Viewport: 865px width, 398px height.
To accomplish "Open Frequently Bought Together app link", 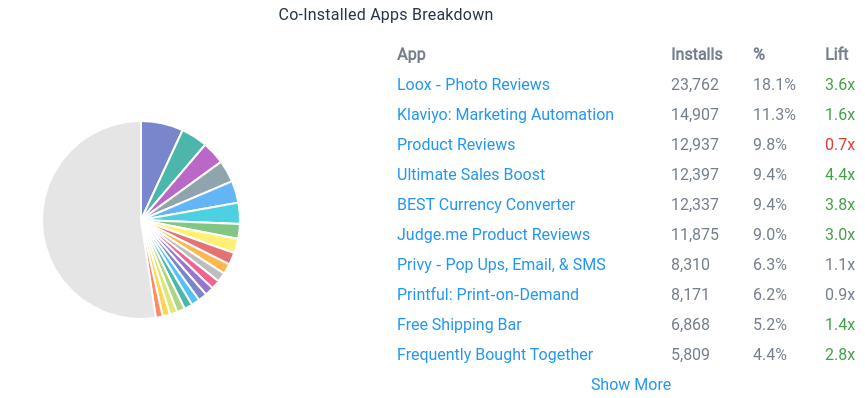I will [x=495, y=354].
